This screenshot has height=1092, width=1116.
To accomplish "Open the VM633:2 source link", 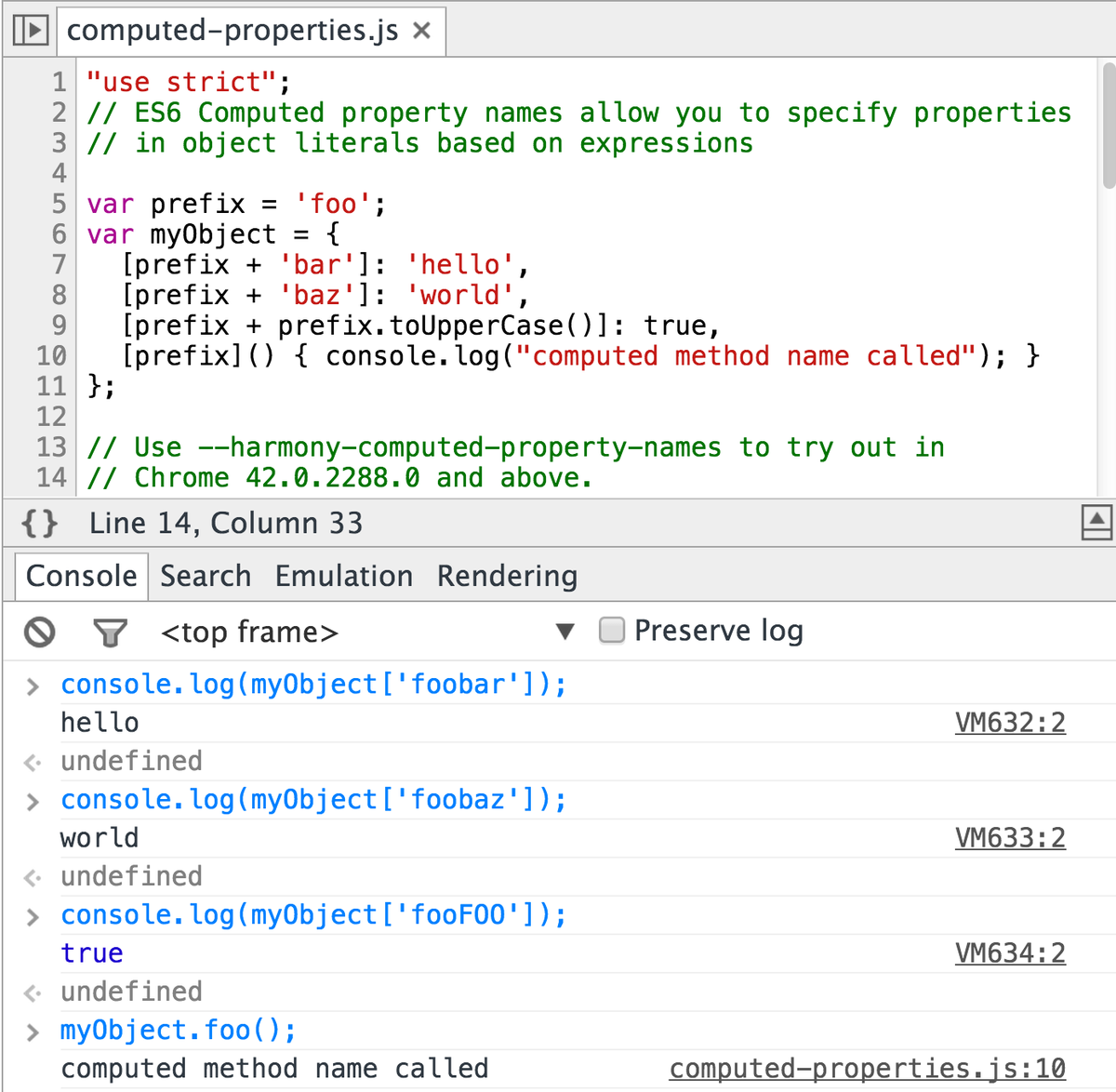I will [1010, 838].
